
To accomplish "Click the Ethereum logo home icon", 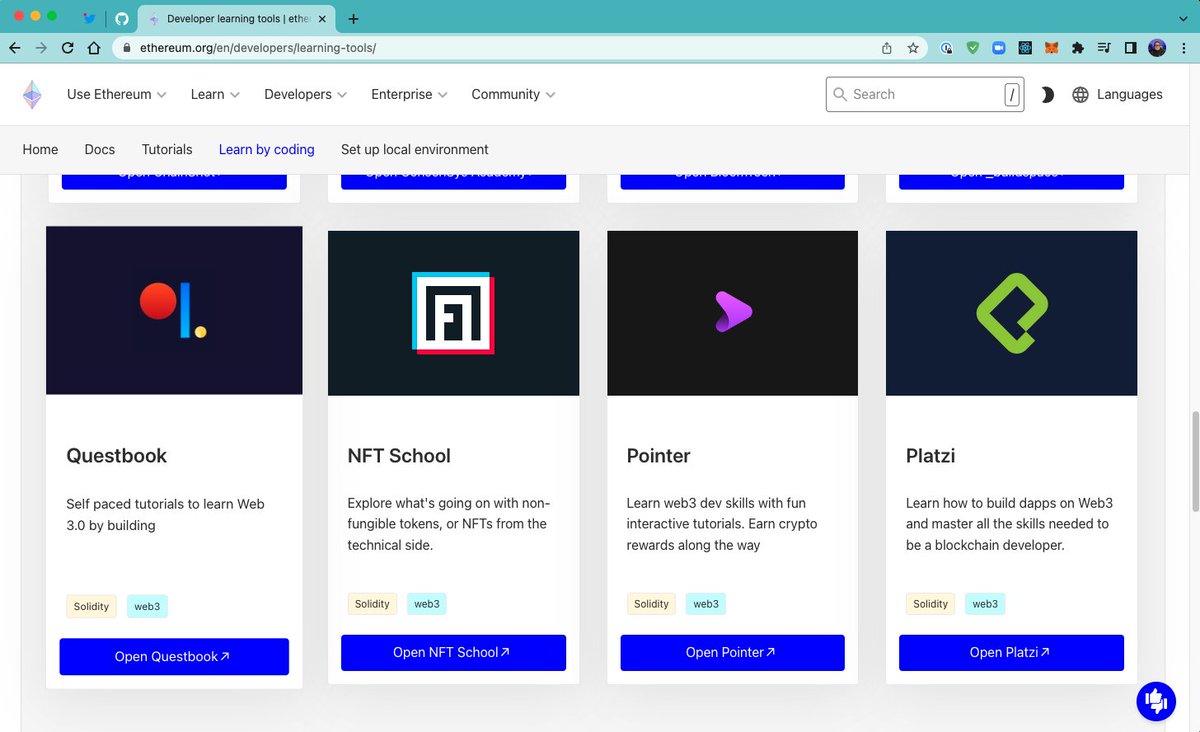I will pyautogui.click(x=33, y=95).
